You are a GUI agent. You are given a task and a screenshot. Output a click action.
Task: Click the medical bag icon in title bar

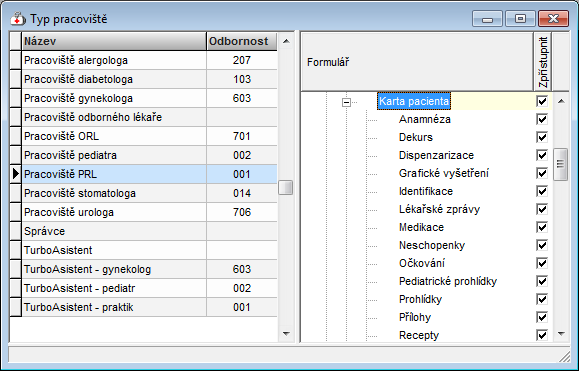[18, 18]
